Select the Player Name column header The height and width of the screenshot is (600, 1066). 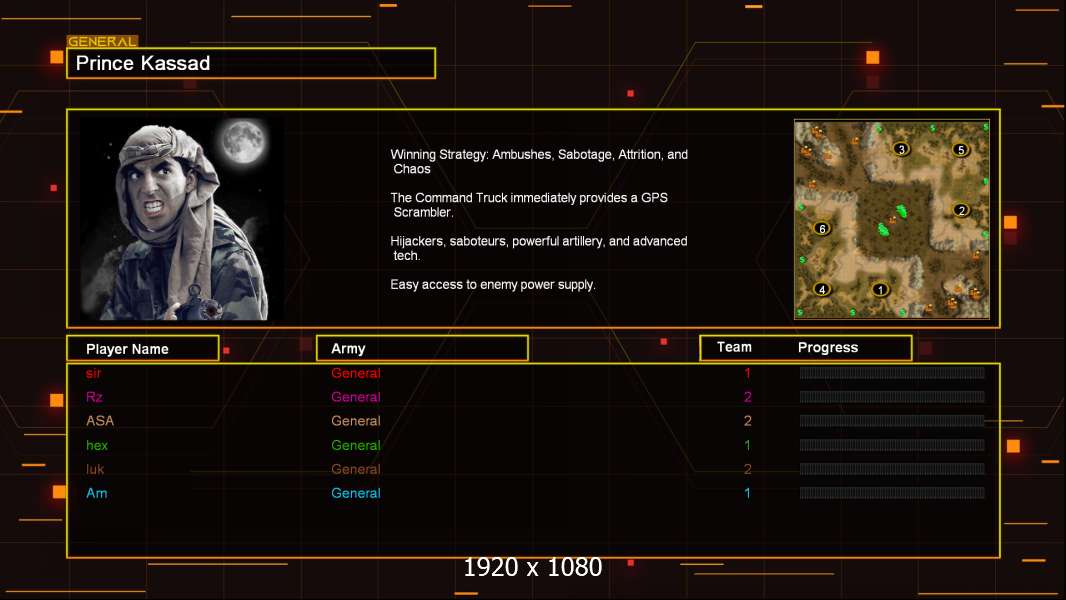[x=142, y=349]
